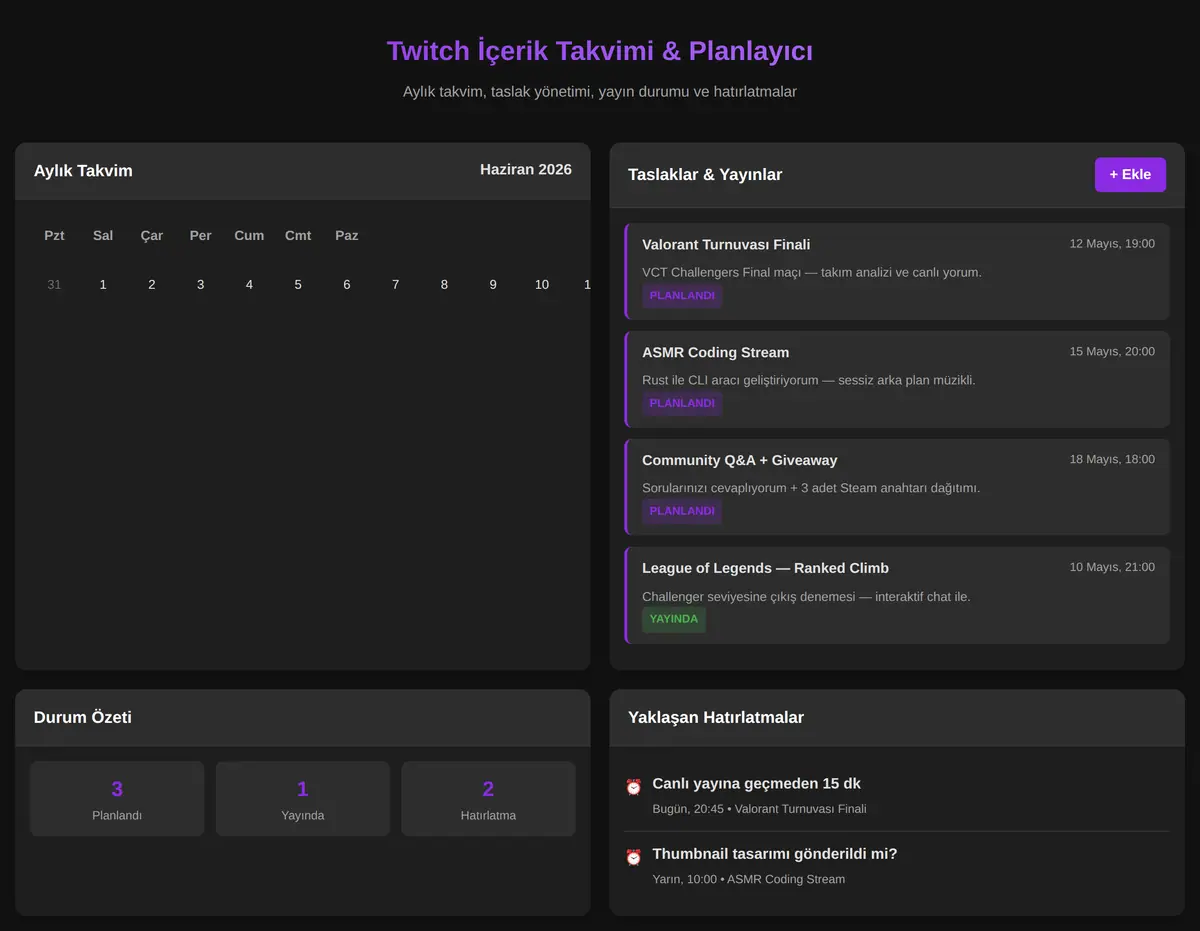Select day 1 in the calendar

click(103, 285)
